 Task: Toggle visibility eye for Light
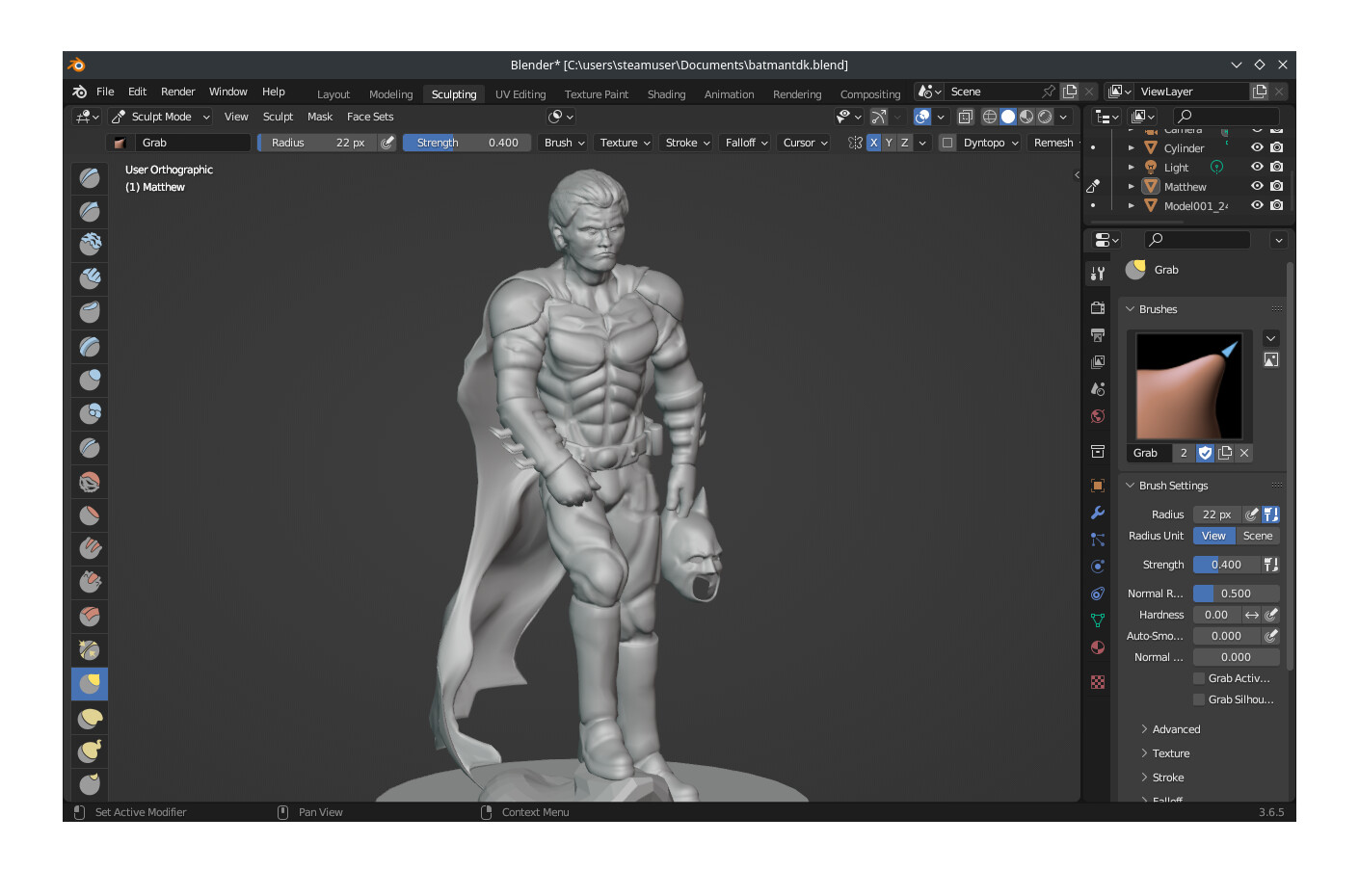[x=1257, y=167]
